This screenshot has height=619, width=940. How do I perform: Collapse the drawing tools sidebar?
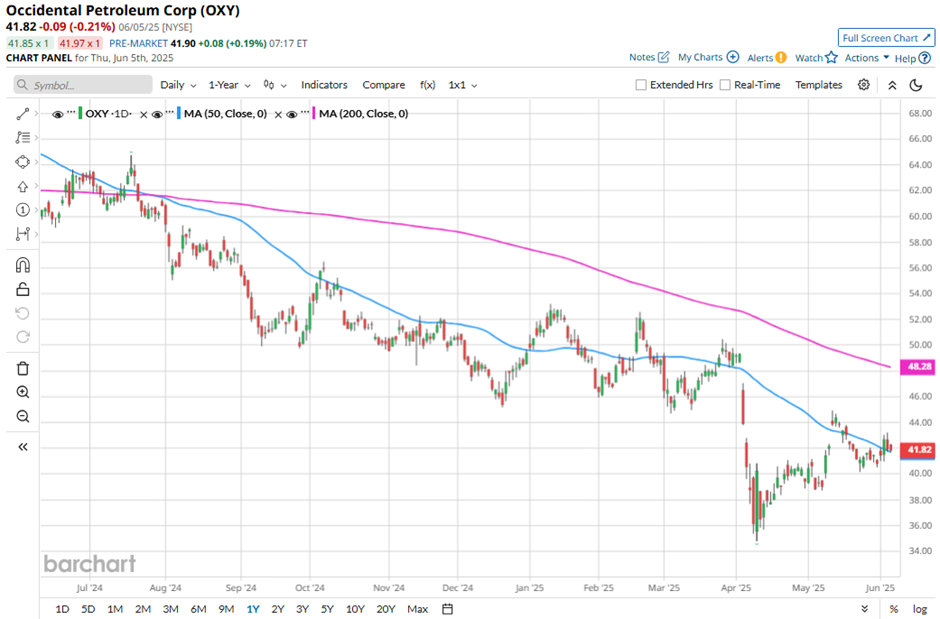(23, 447)
